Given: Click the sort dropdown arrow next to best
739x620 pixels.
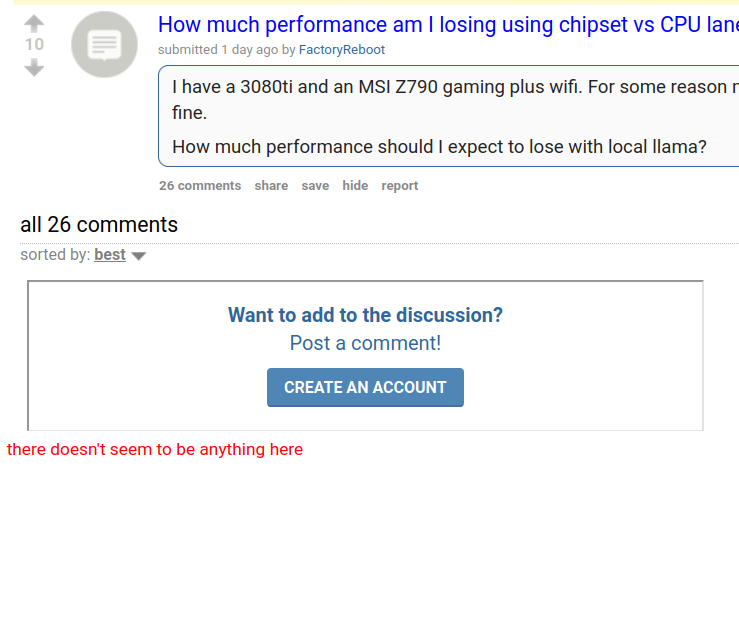Looking at the screenshot, I should 139,256.
